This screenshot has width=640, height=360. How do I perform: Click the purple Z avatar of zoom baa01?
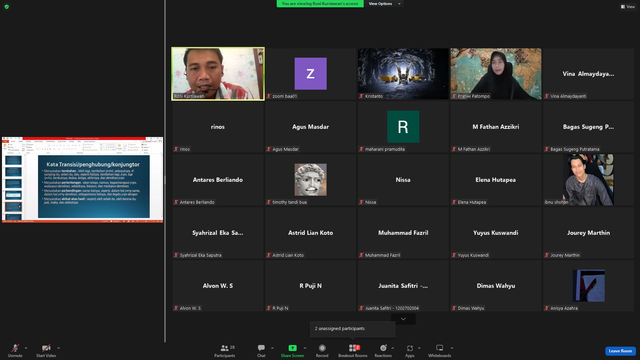pyautogui.click(x=311, y=73)
